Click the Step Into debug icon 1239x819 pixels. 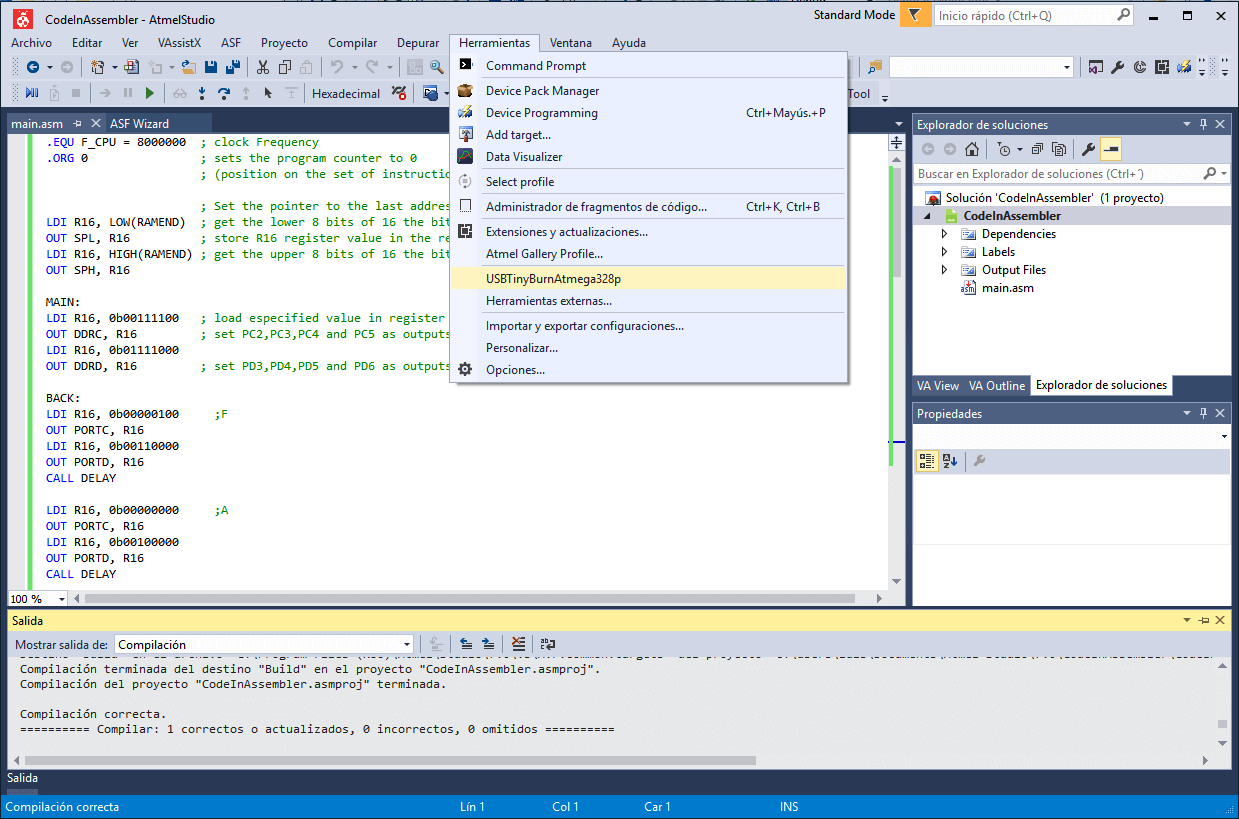point(202,93)
